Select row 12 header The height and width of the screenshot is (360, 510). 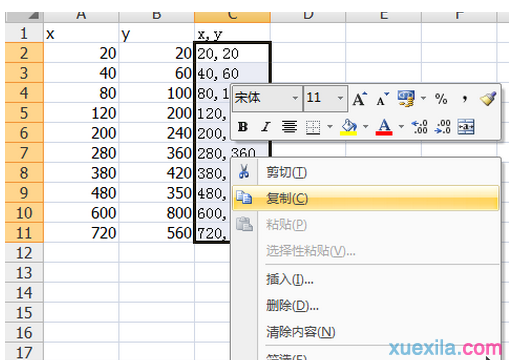(24, 253)
